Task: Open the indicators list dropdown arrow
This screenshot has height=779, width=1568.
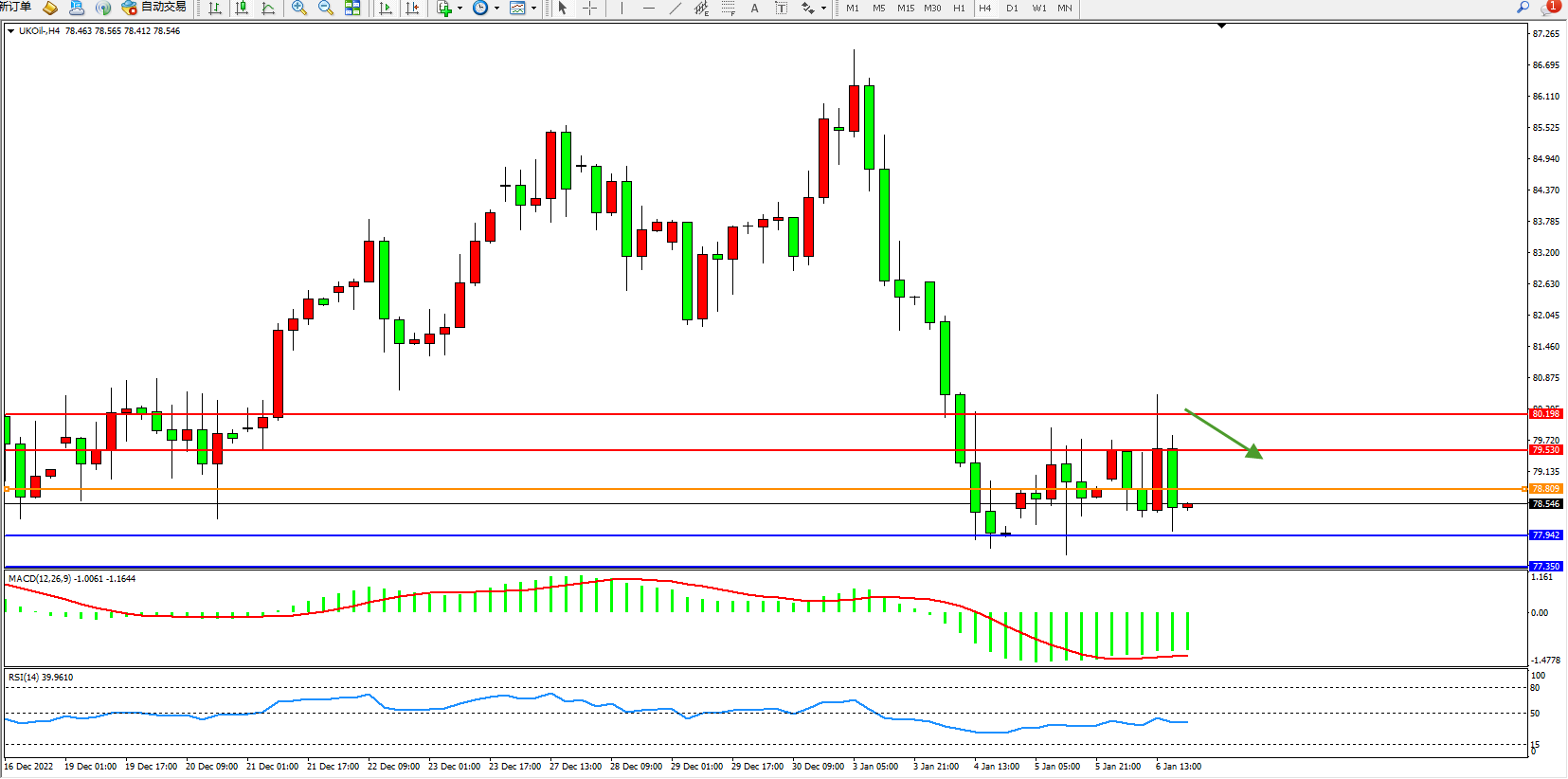Action: 460,9
